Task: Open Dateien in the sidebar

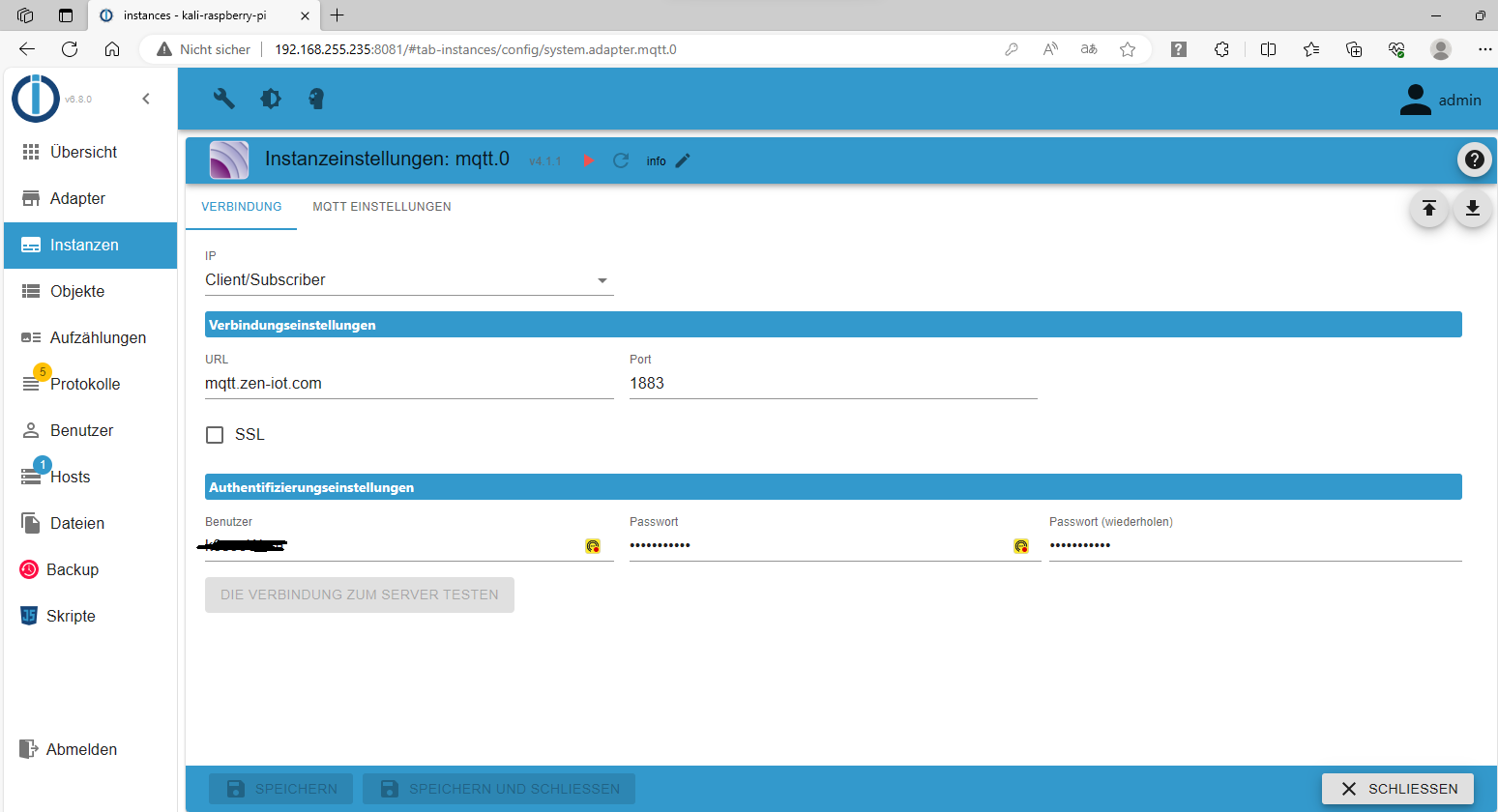Action: tap(91, 523)
